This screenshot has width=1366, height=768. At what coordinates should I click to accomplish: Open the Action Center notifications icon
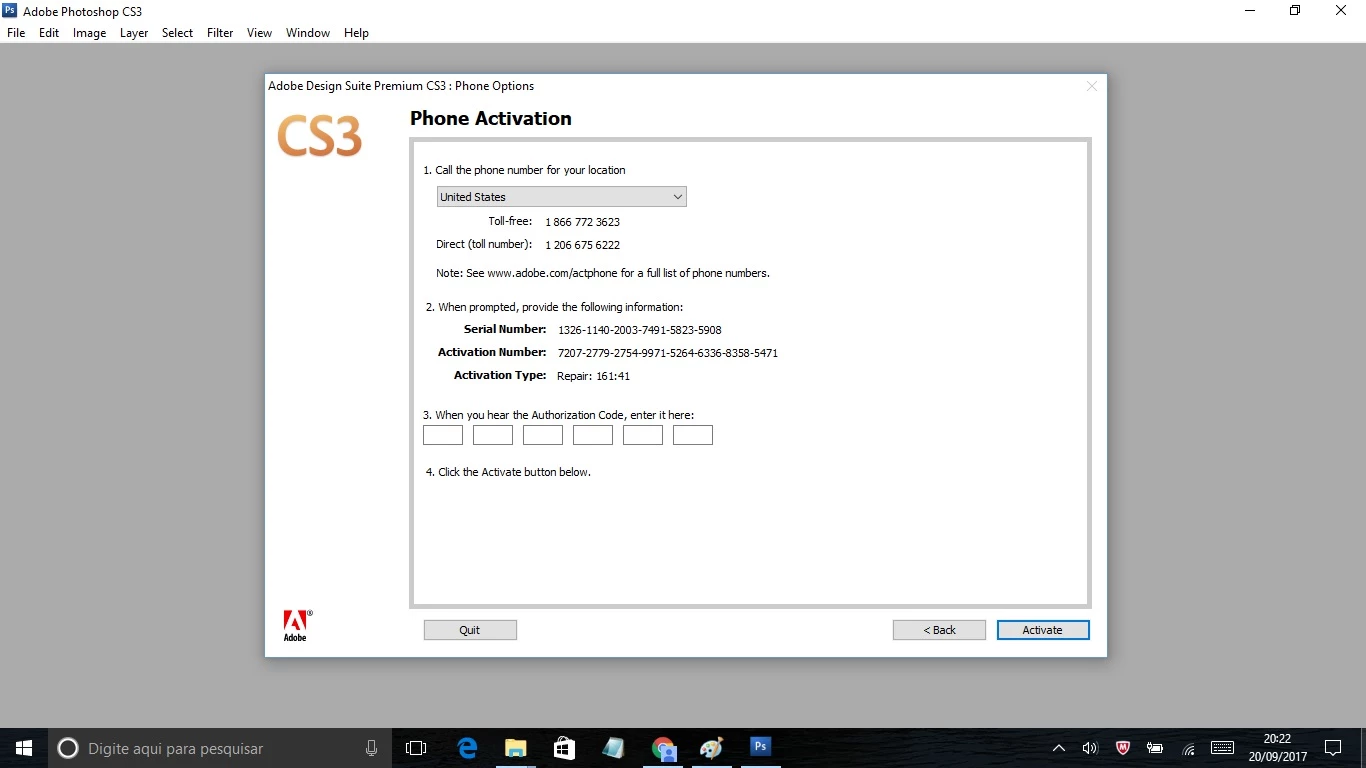[x=1332, y=748]
